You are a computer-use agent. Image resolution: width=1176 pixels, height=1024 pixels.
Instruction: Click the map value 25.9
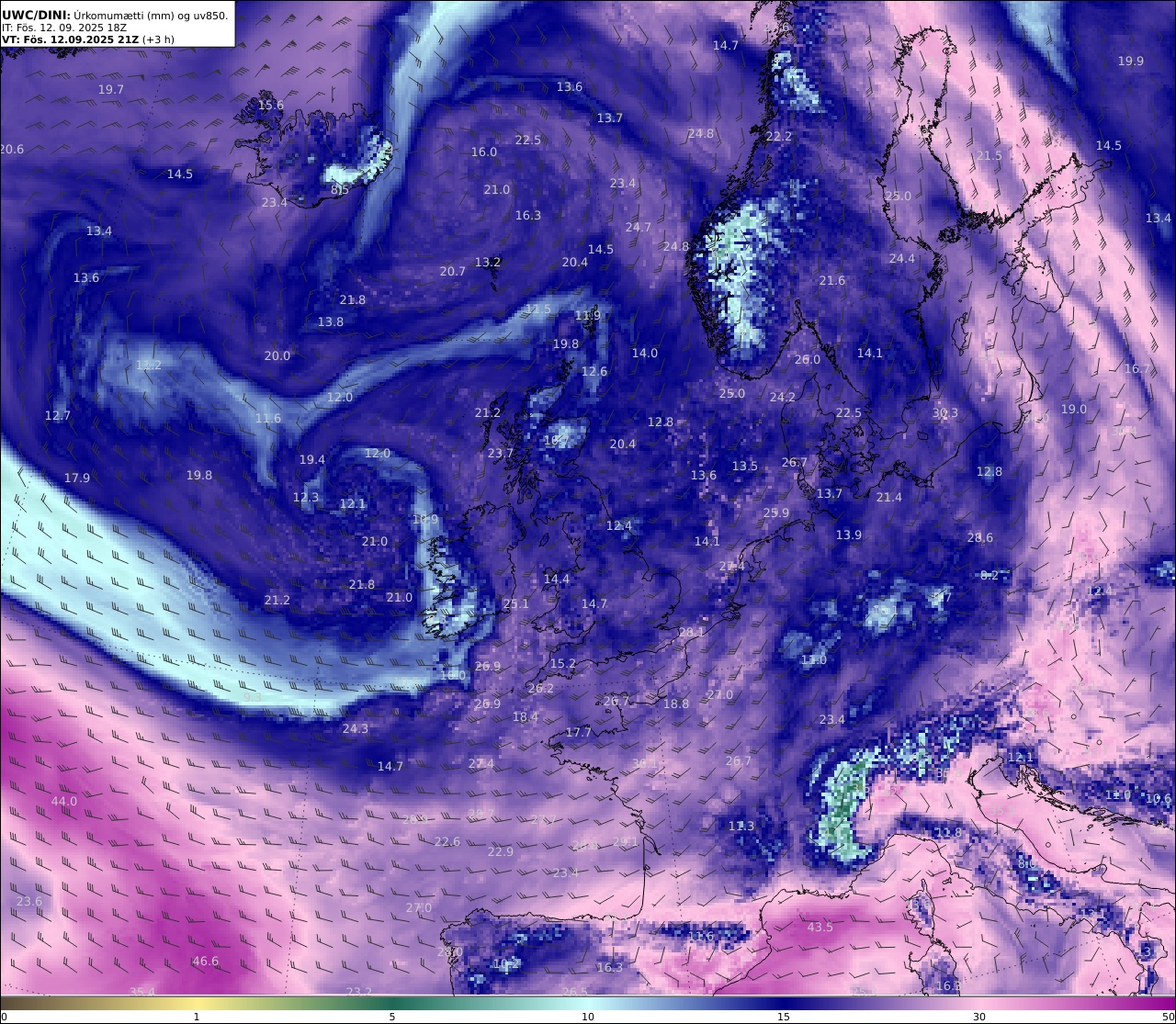point(776,513)
